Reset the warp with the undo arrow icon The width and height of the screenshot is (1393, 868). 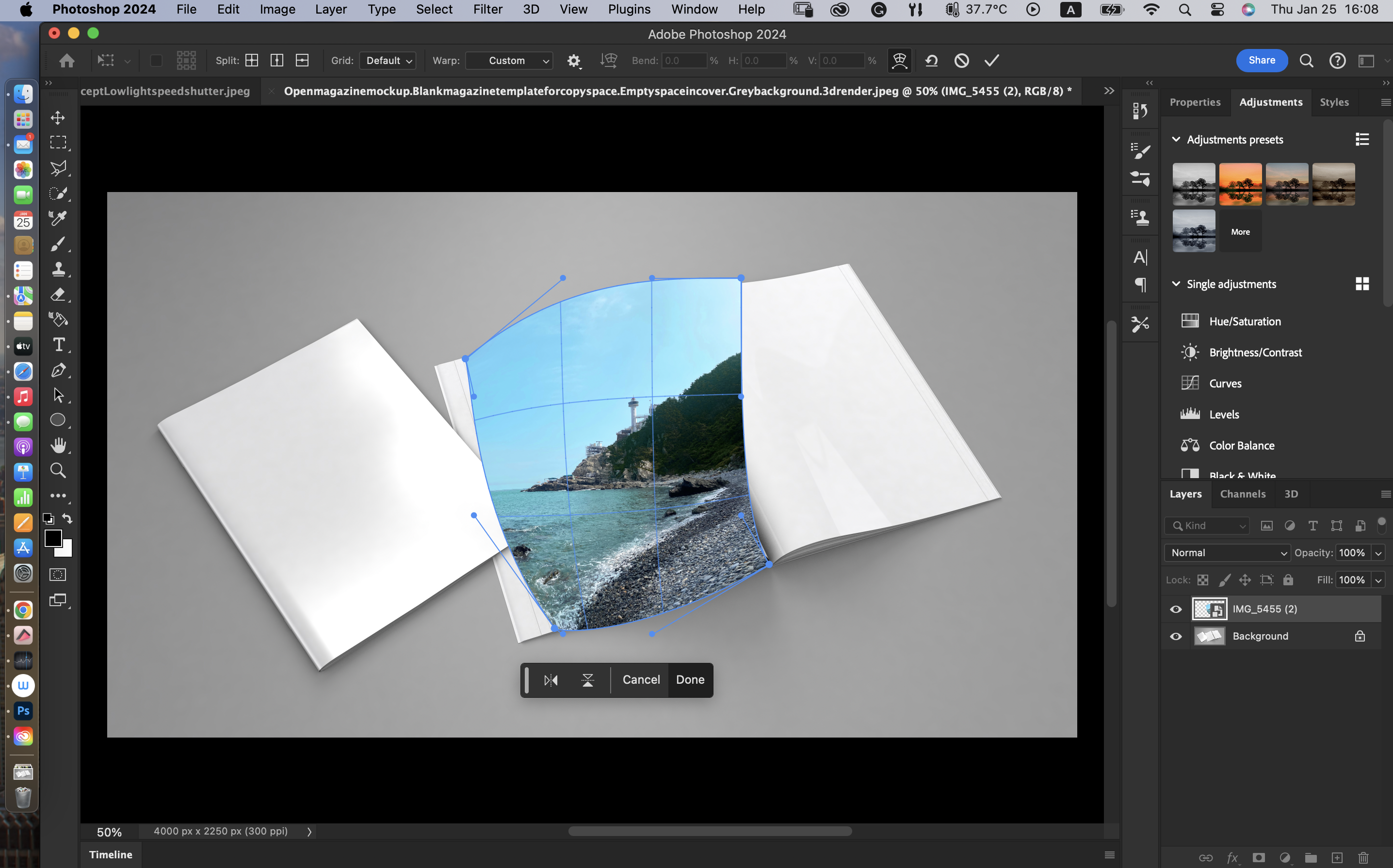[931, 60]
